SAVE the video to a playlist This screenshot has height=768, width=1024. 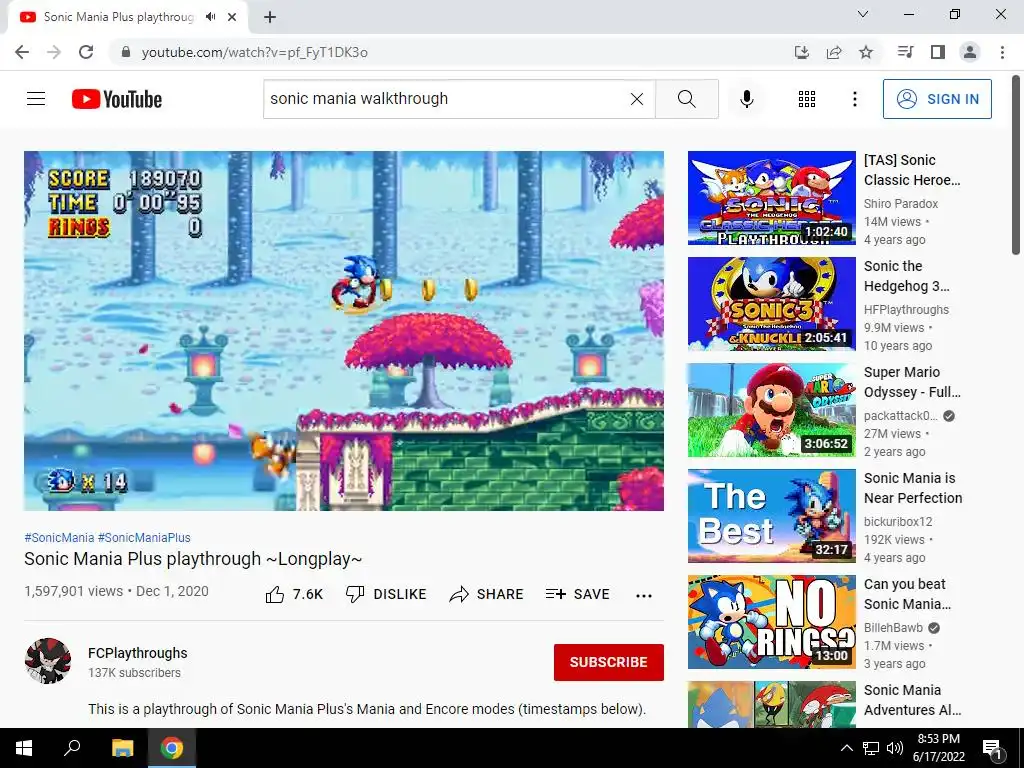(577, 594)
